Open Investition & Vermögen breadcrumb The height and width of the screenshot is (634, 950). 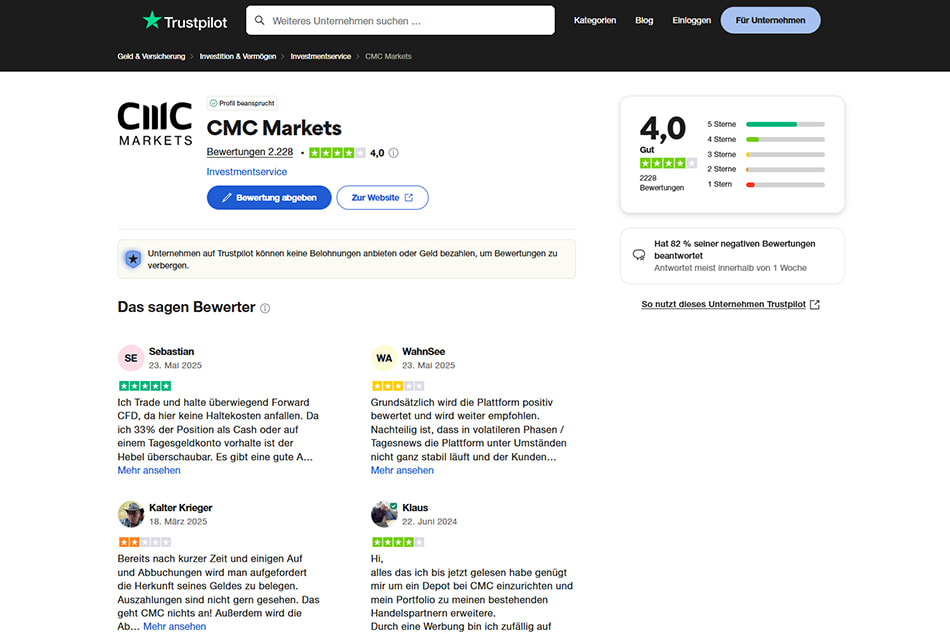tap(238, 56)
